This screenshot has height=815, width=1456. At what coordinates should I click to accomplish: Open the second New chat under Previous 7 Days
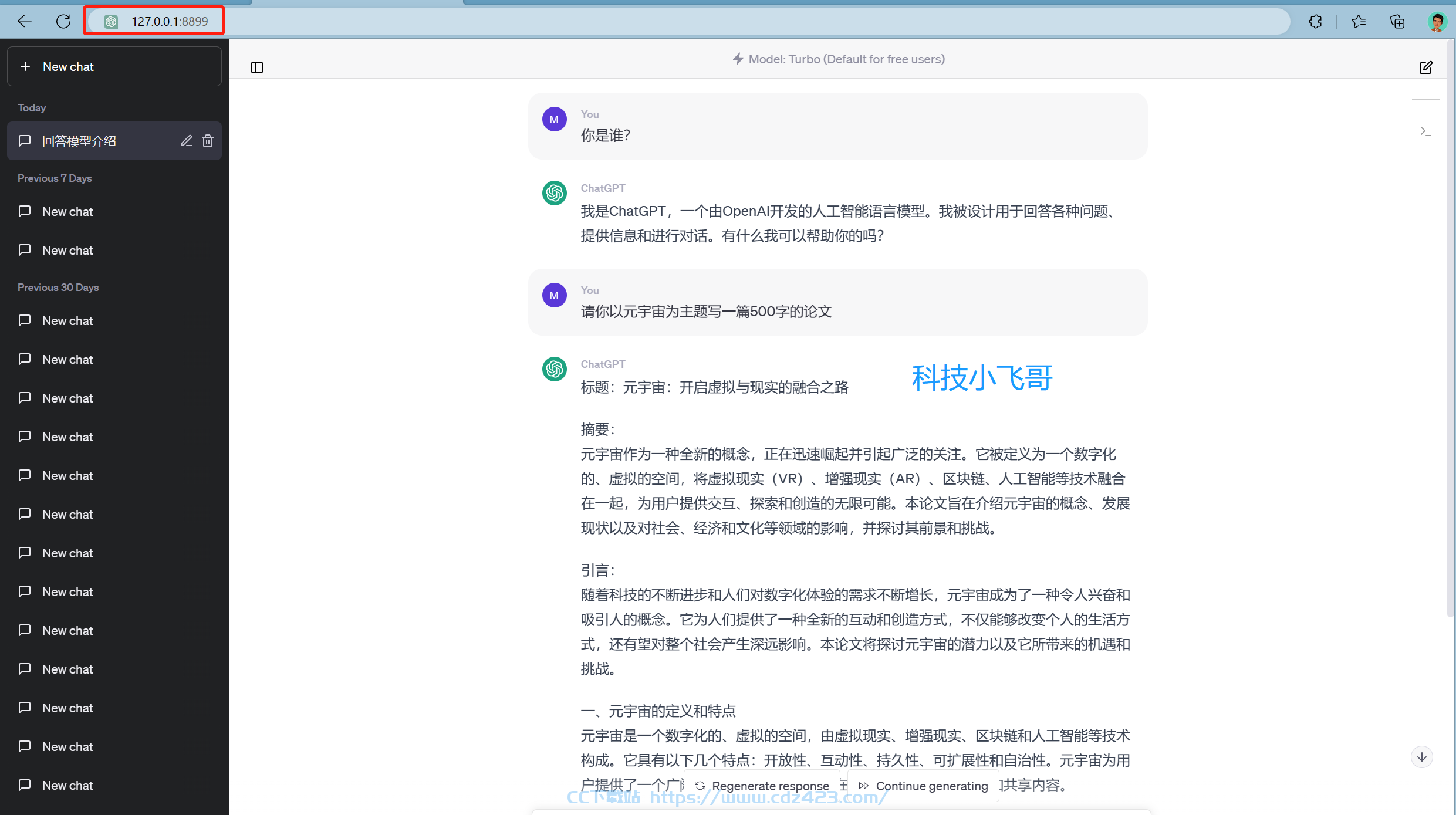tap(114, 250)
